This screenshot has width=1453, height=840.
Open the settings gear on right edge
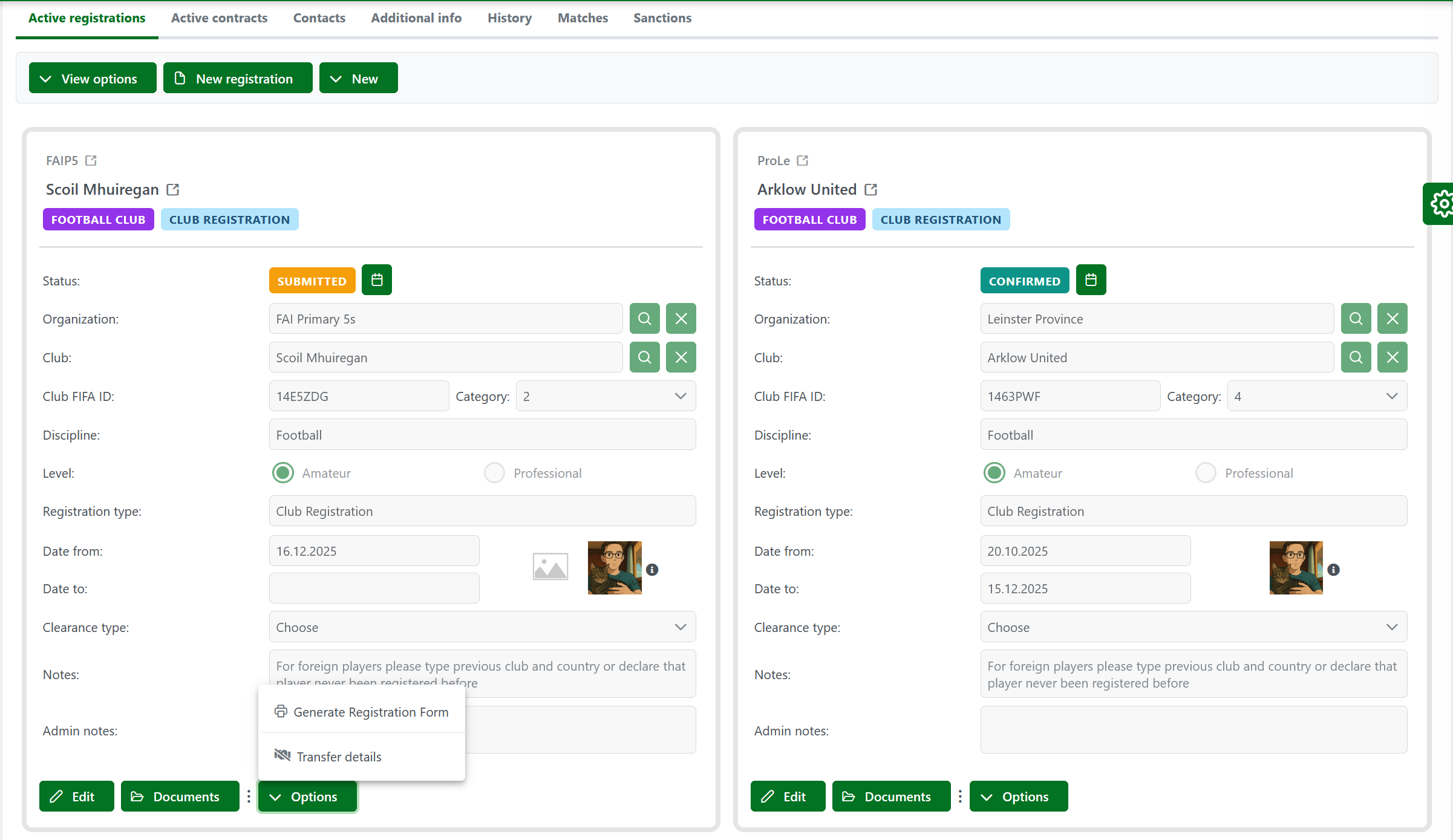pyautogui.click(x=1442, y=204)
